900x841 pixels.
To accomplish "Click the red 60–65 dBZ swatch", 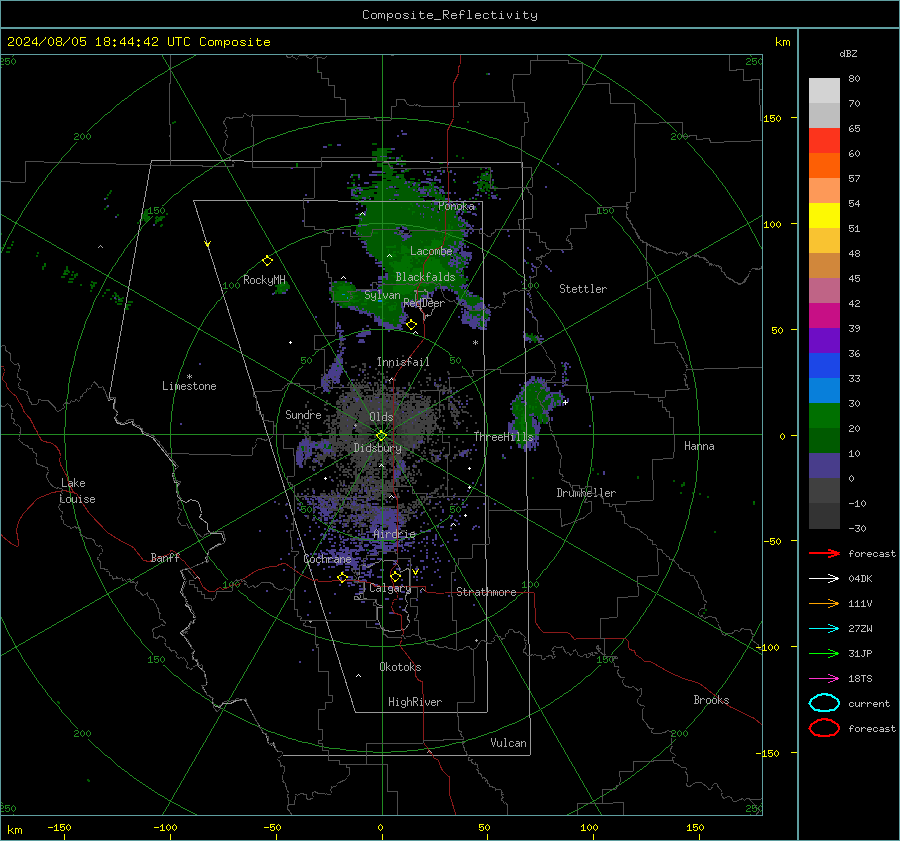I will point(824,141).
